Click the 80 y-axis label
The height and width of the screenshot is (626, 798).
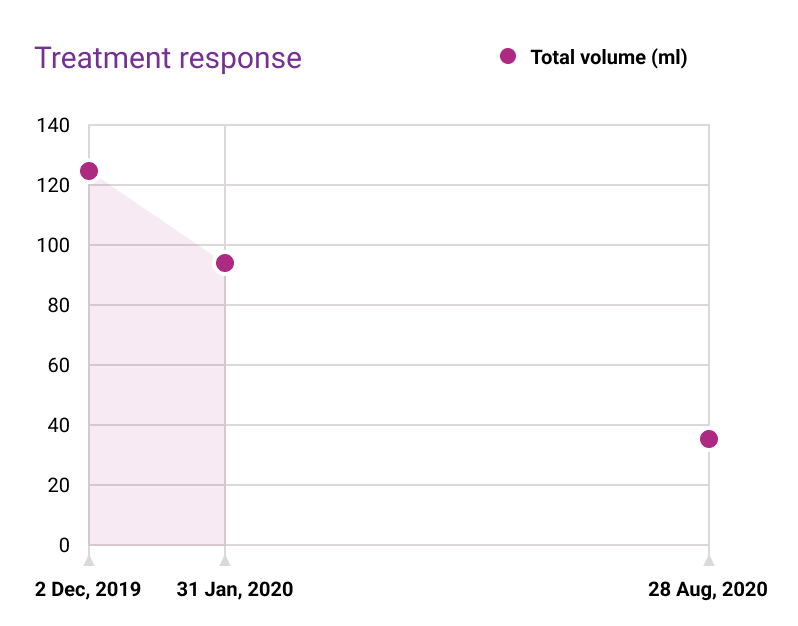58,306
